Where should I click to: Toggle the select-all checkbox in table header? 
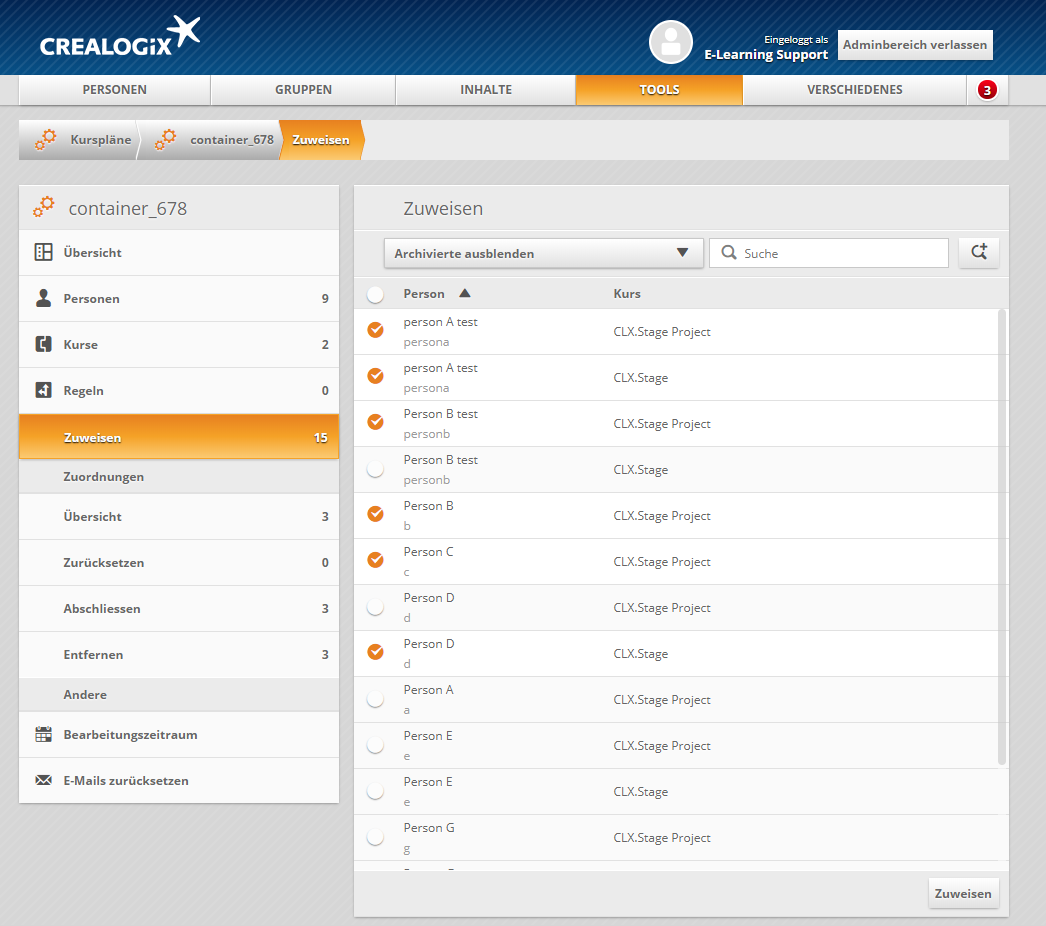[376, 294]
